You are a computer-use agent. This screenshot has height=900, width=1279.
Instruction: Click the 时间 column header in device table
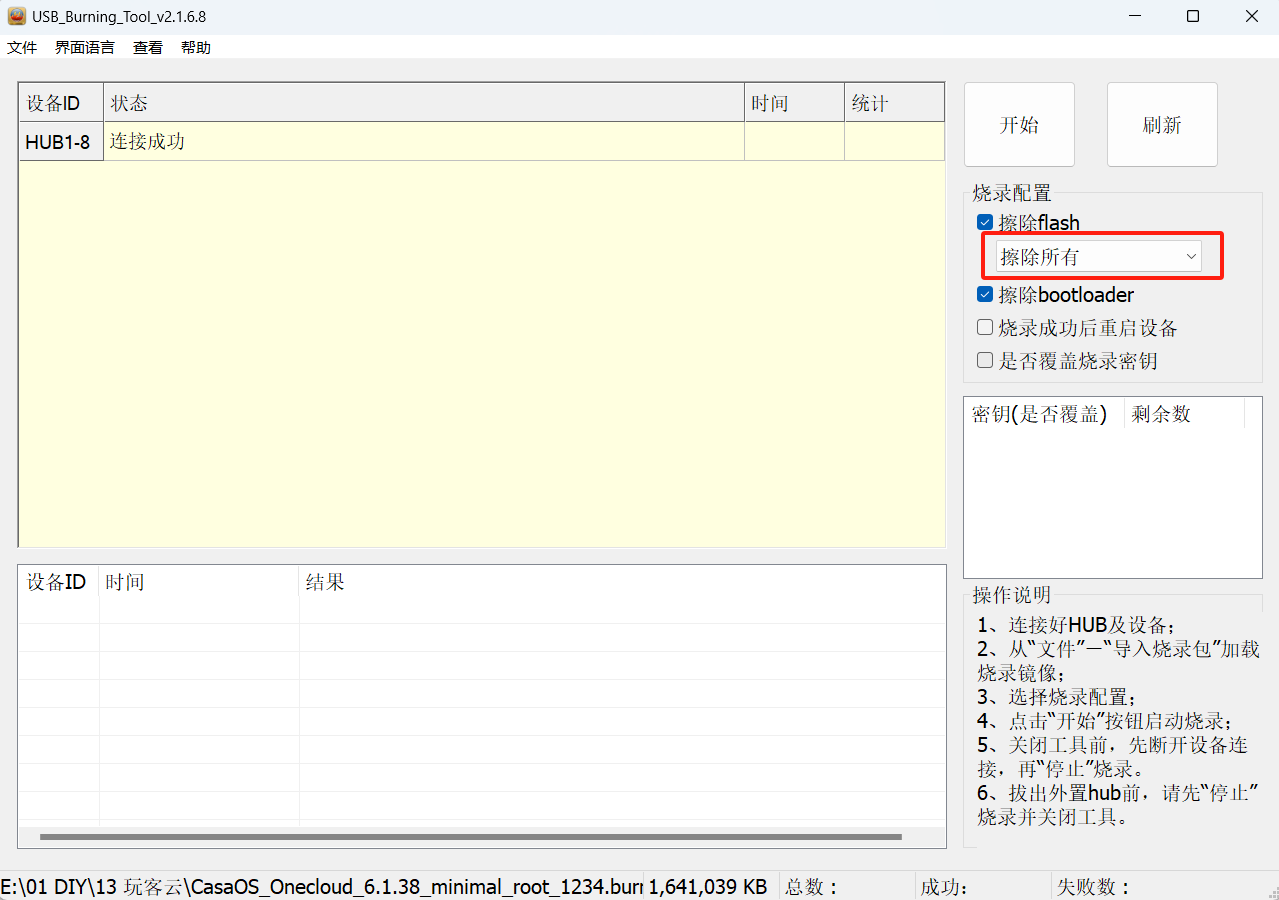click(x=793, y=103)
